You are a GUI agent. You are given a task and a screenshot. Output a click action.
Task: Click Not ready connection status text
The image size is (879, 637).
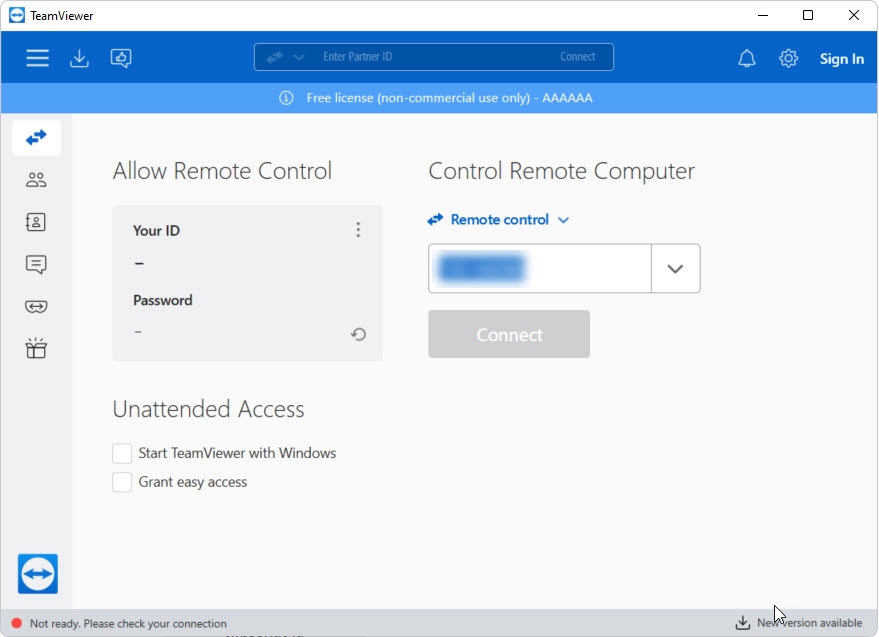[x=128, y=624]
